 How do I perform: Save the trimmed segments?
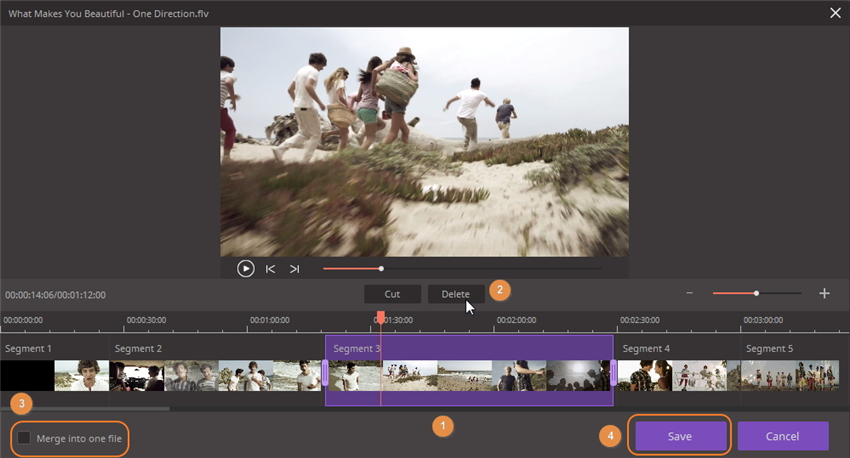(680, 436)
